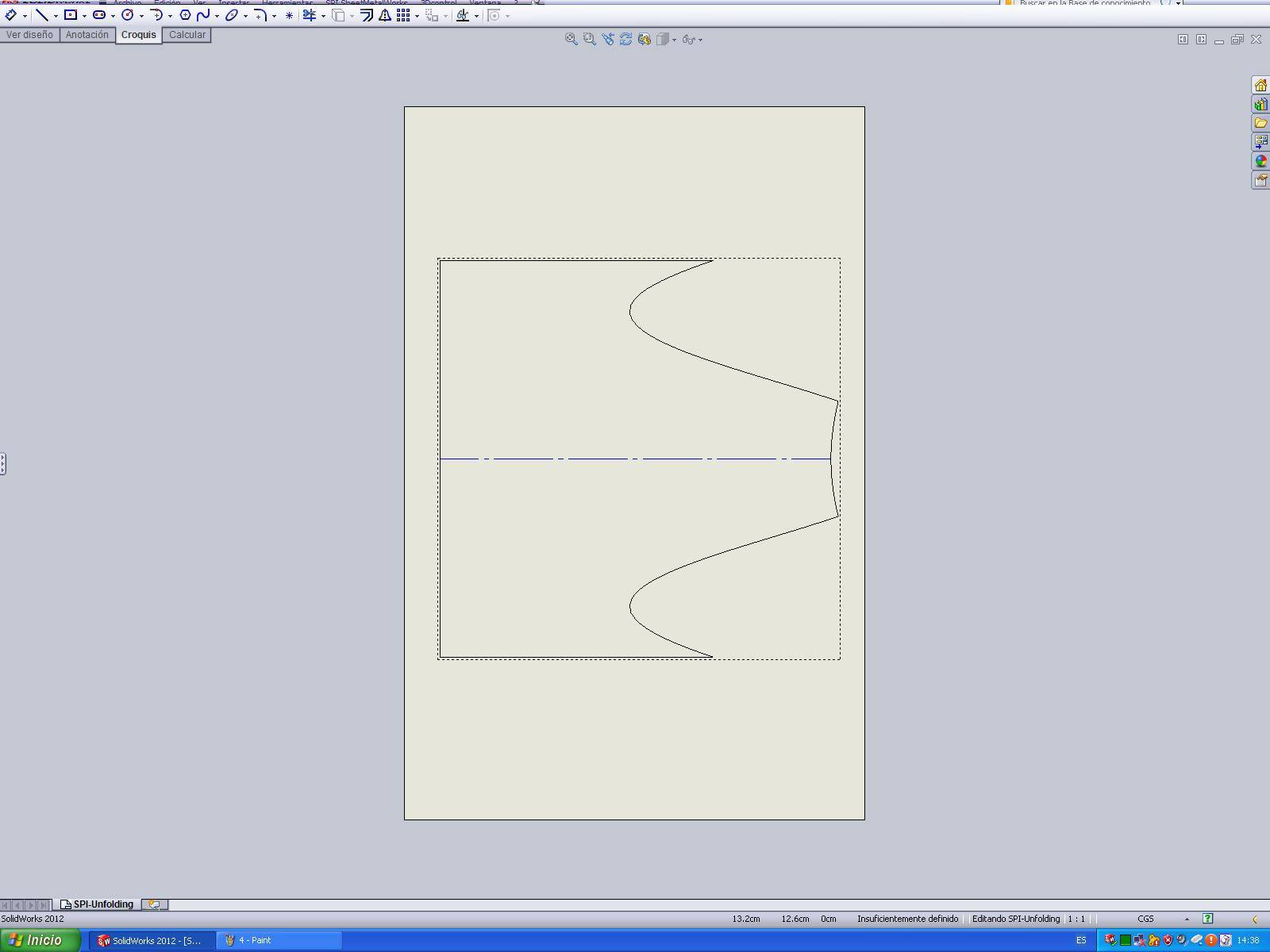This screenshot has height=952, width=1270.
Task: Expand the Trim Entities dropdown arrow
Action: tap(323, 16)
